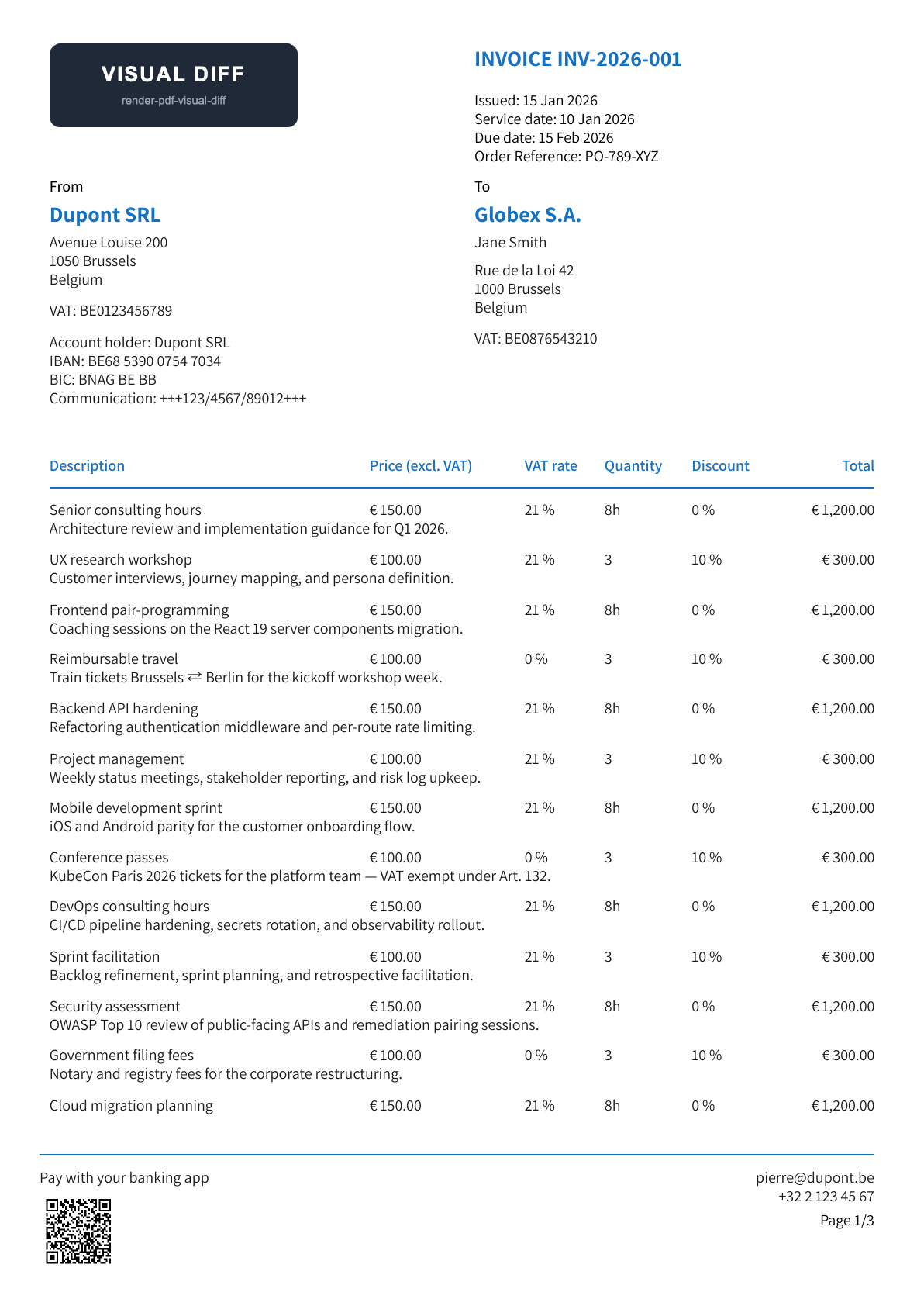Click the VAT rate column header
924x1306 pixels.
550,466
